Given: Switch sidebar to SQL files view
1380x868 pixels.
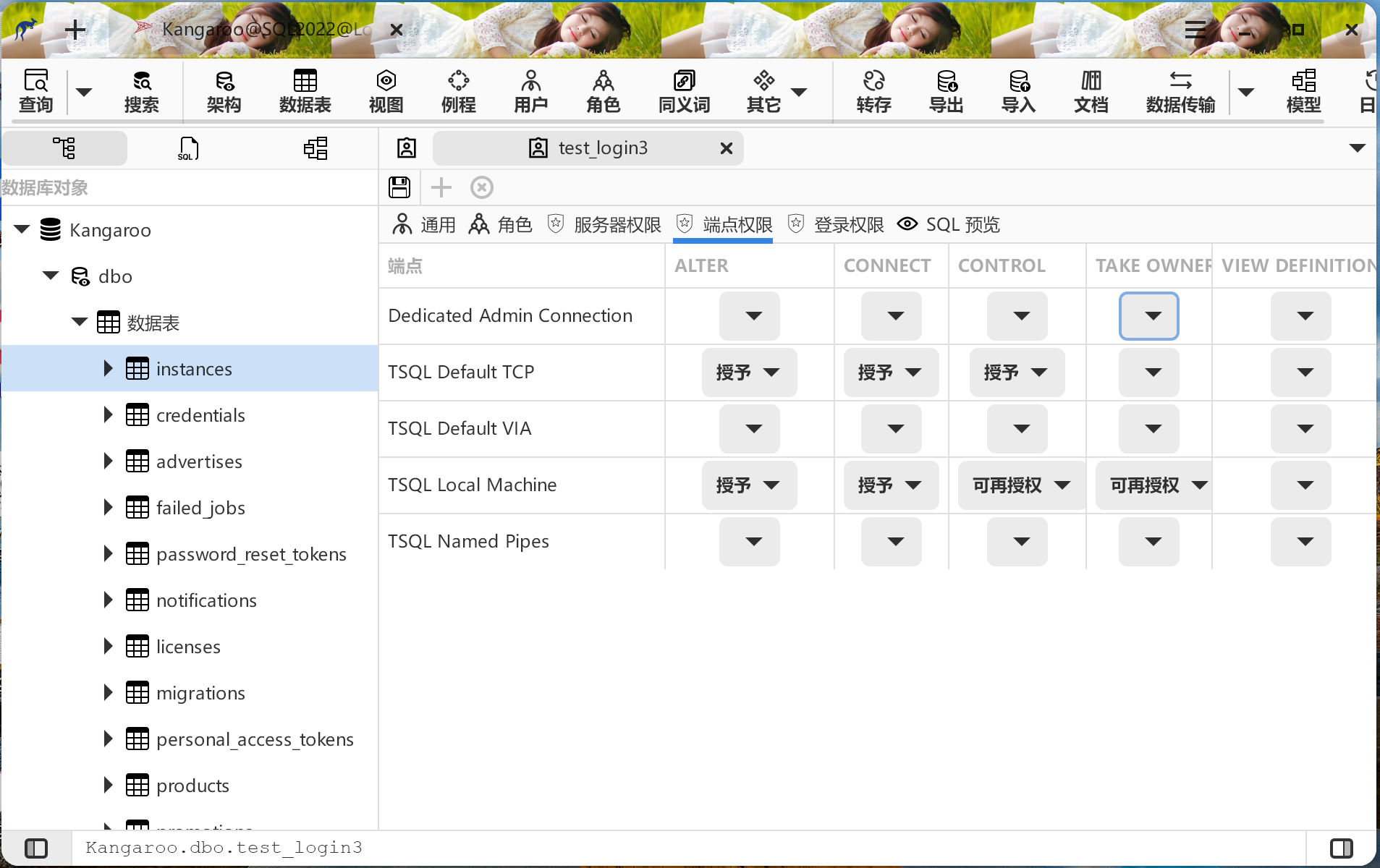Looking at the screenshot, I should pos(188,148).
